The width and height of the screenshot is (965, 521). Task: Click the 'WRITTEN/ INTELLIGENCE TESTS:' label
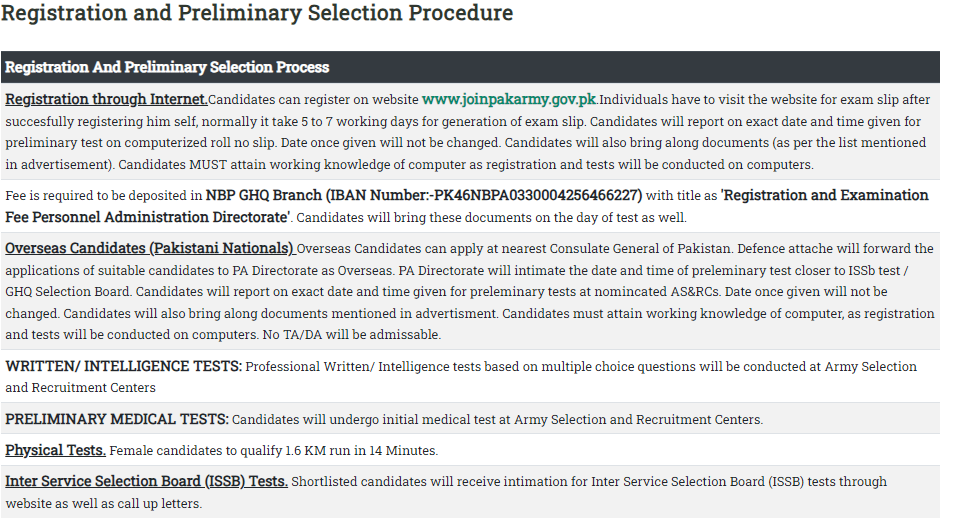(123, 367)
